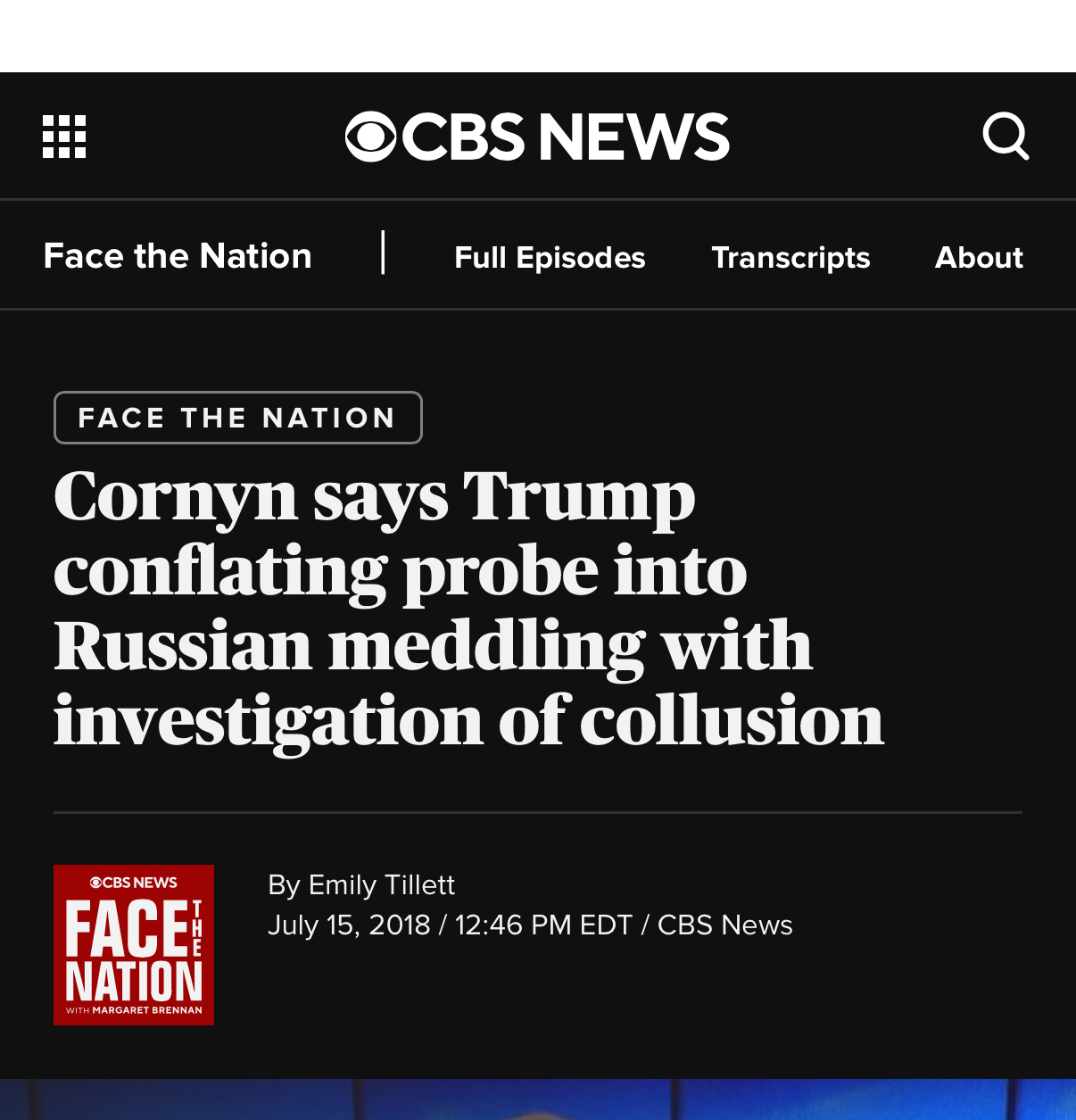Image resolution: width=1076 pixels, height=1120 pixels.
Task: Click the search magnifier icon
Action: [x=1006, y=137]
